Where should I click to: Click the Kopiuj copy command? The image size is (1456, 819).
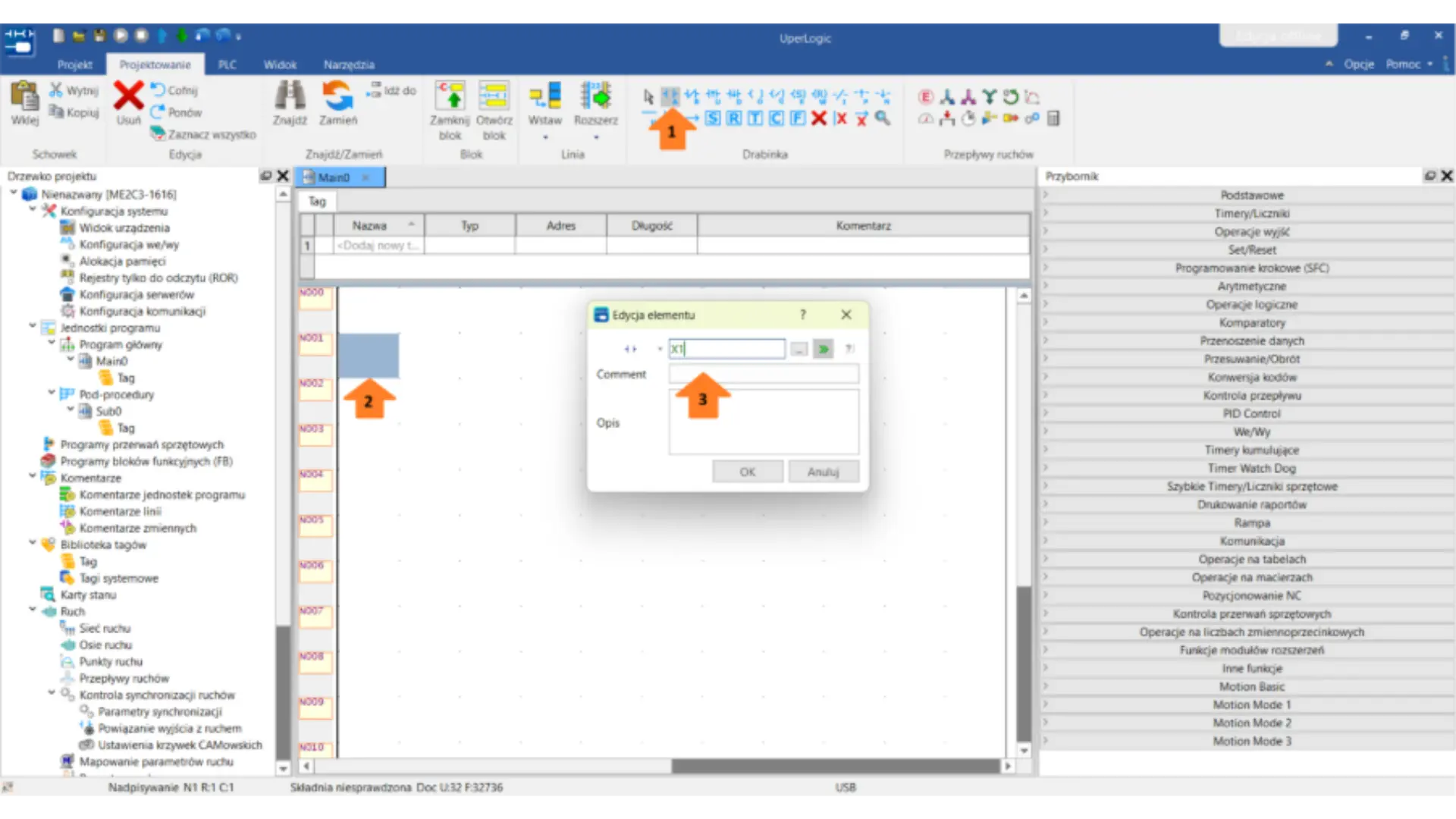coord(74,112)
